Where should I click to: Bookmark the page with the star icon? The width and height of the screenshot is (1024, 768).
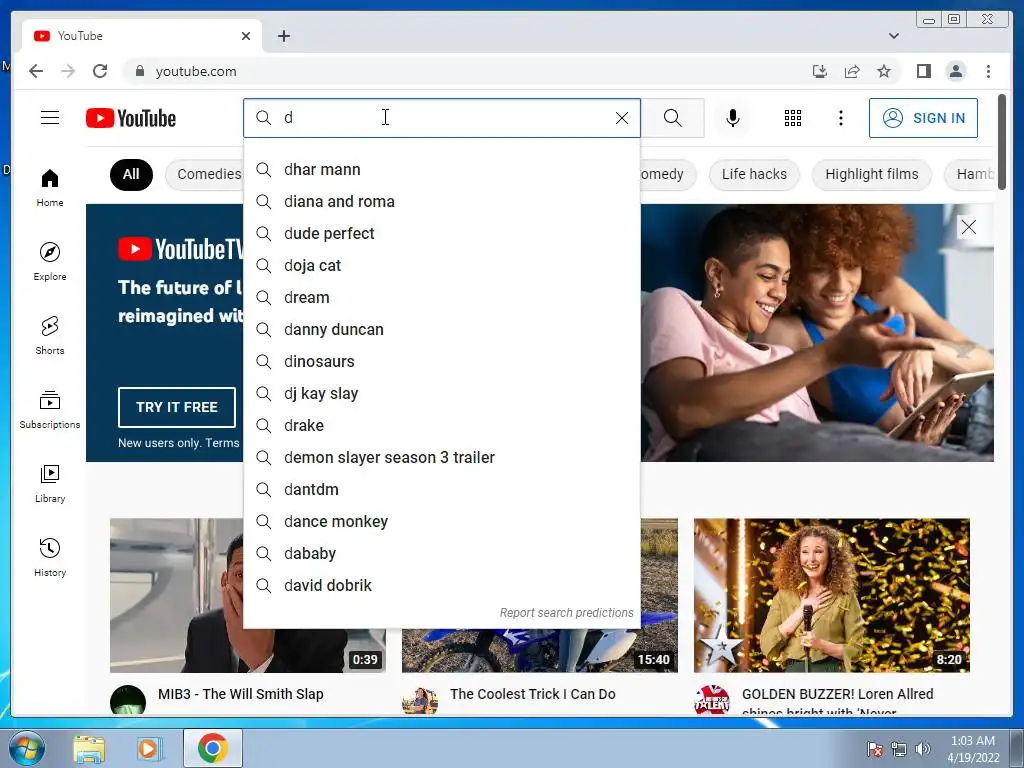tap(884, 71)
